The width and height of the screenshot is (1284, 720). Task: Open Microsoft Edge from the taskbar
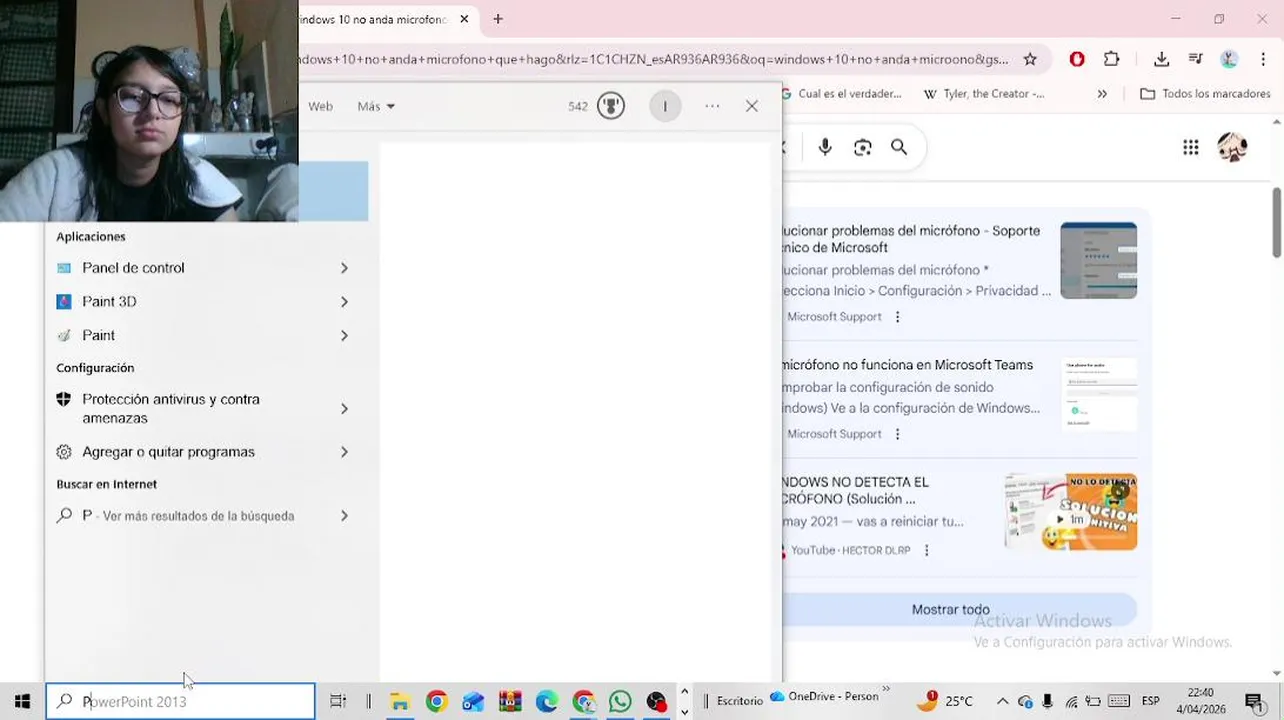pyautogui.click(x=547, y=702)
